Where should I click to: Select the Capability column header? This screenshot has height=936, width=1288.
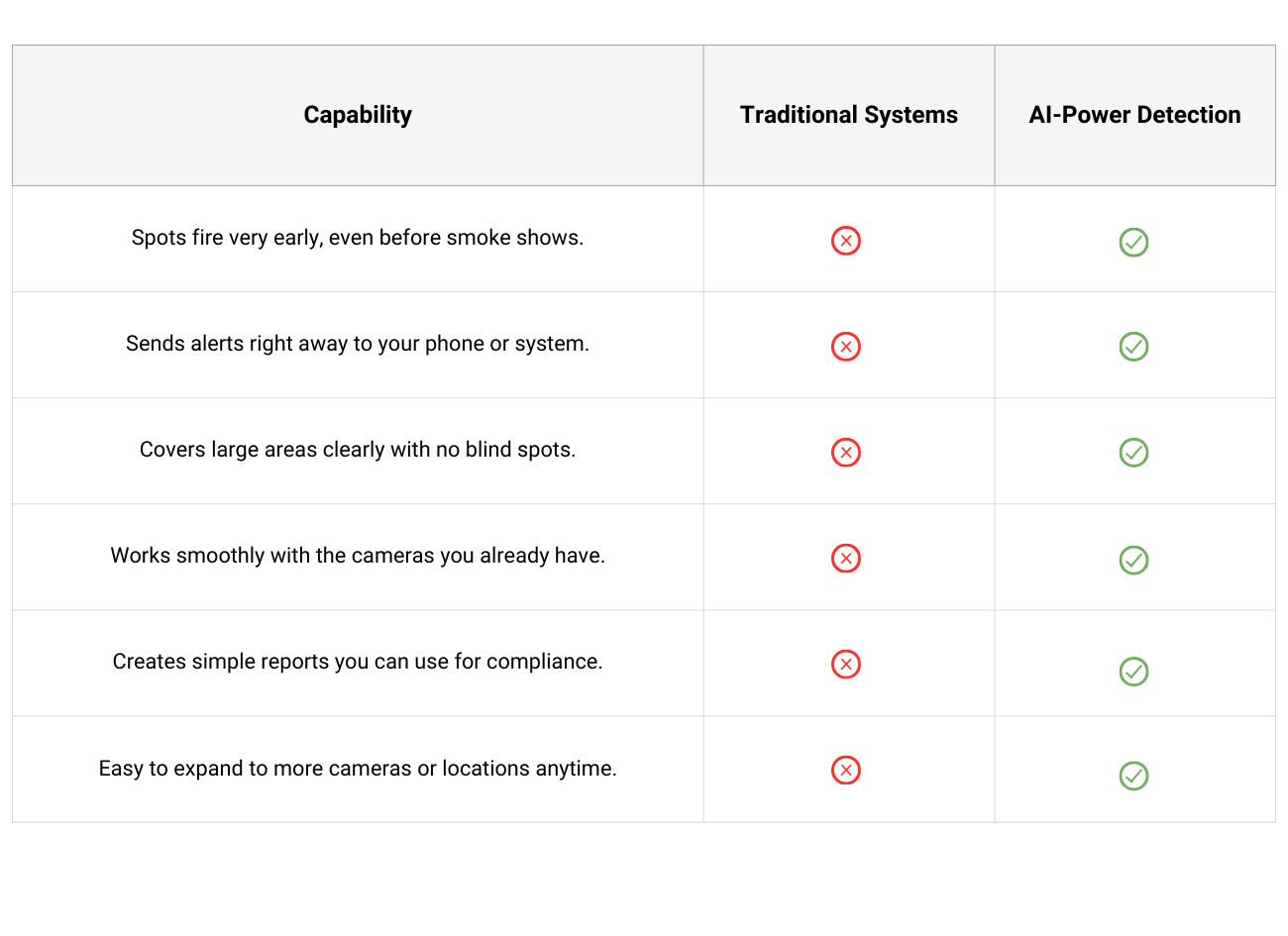point(358,115)
